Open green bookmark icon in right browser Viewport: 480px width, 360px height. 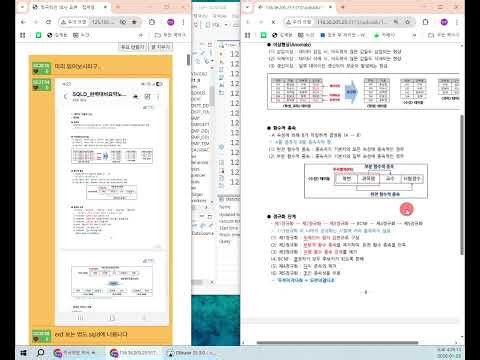coord(263,35)
